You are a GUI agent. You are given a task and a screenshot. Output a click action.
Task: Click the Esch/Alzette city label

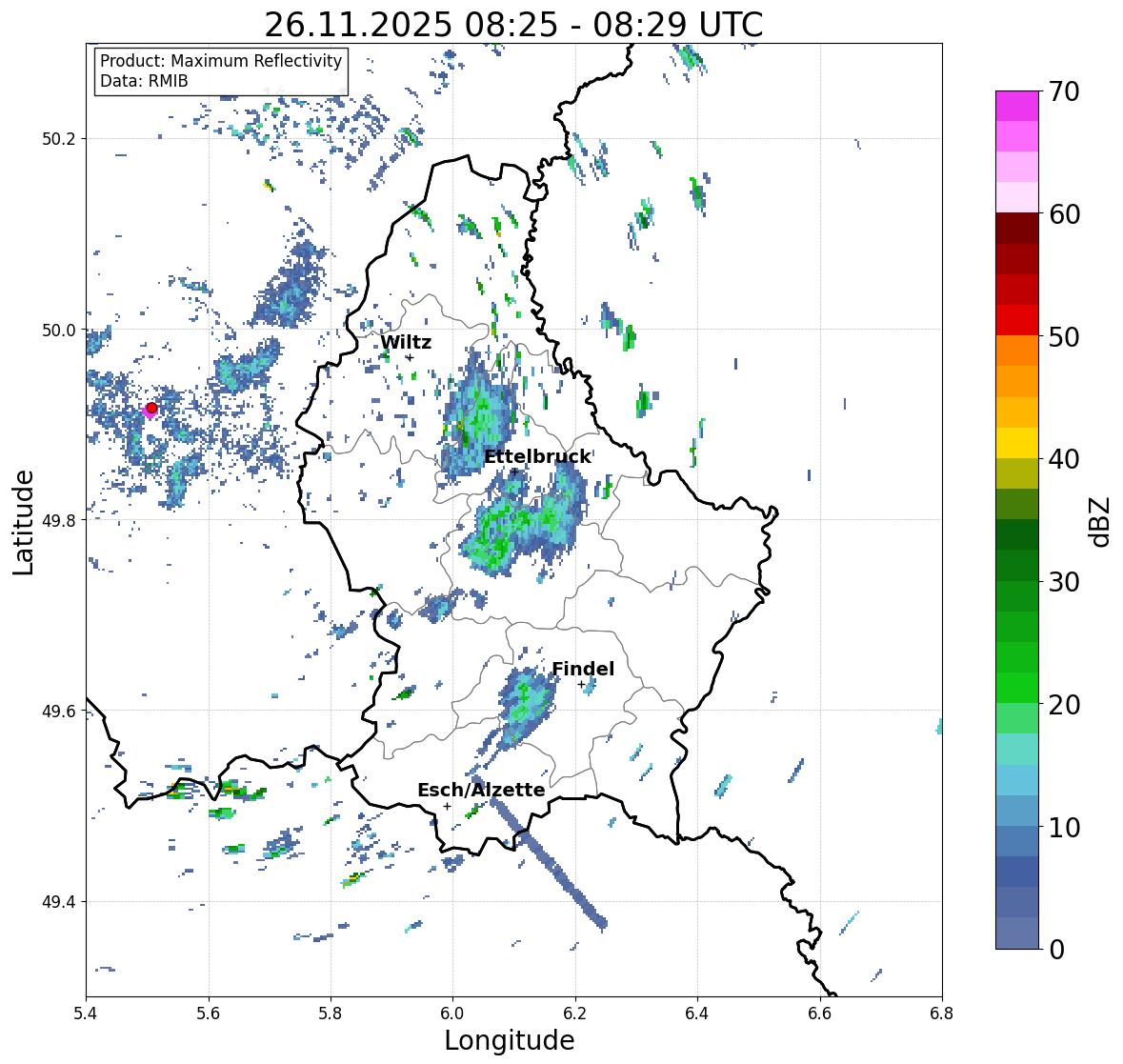(481, 790)
